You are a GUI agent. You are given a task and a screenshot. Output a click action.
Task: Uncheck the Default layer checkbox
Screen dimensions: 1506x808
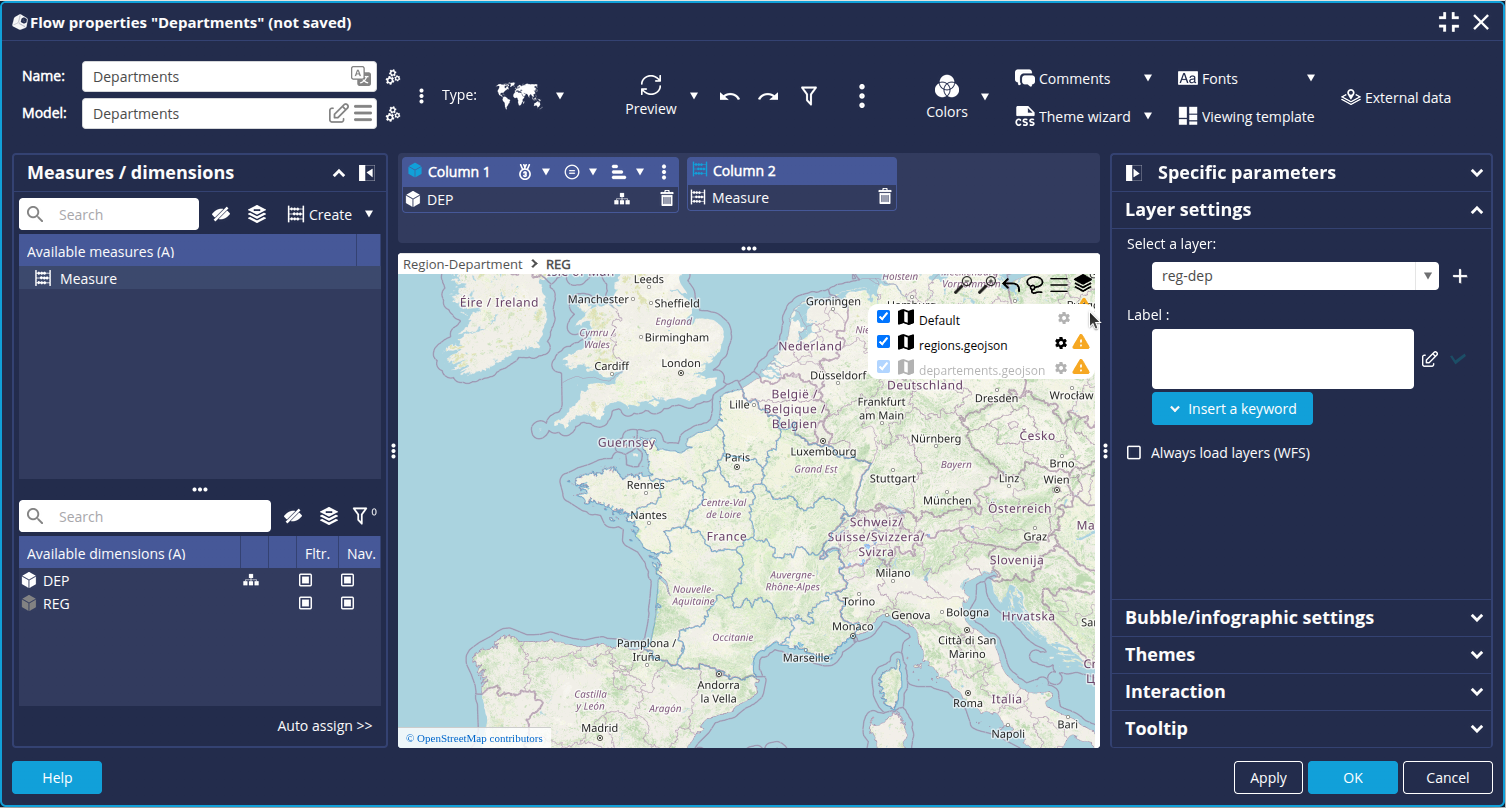click(x=883, y=317)
